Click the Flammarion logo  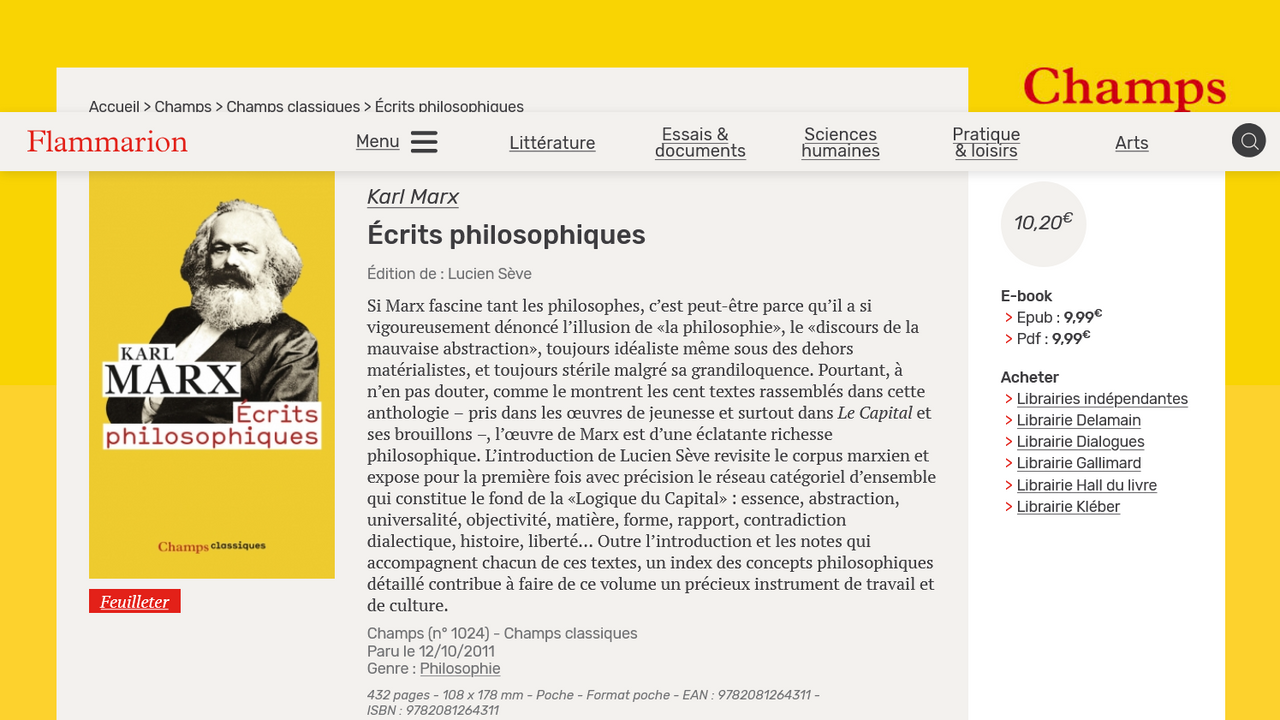pyautogui.click(x=107, y=142)
